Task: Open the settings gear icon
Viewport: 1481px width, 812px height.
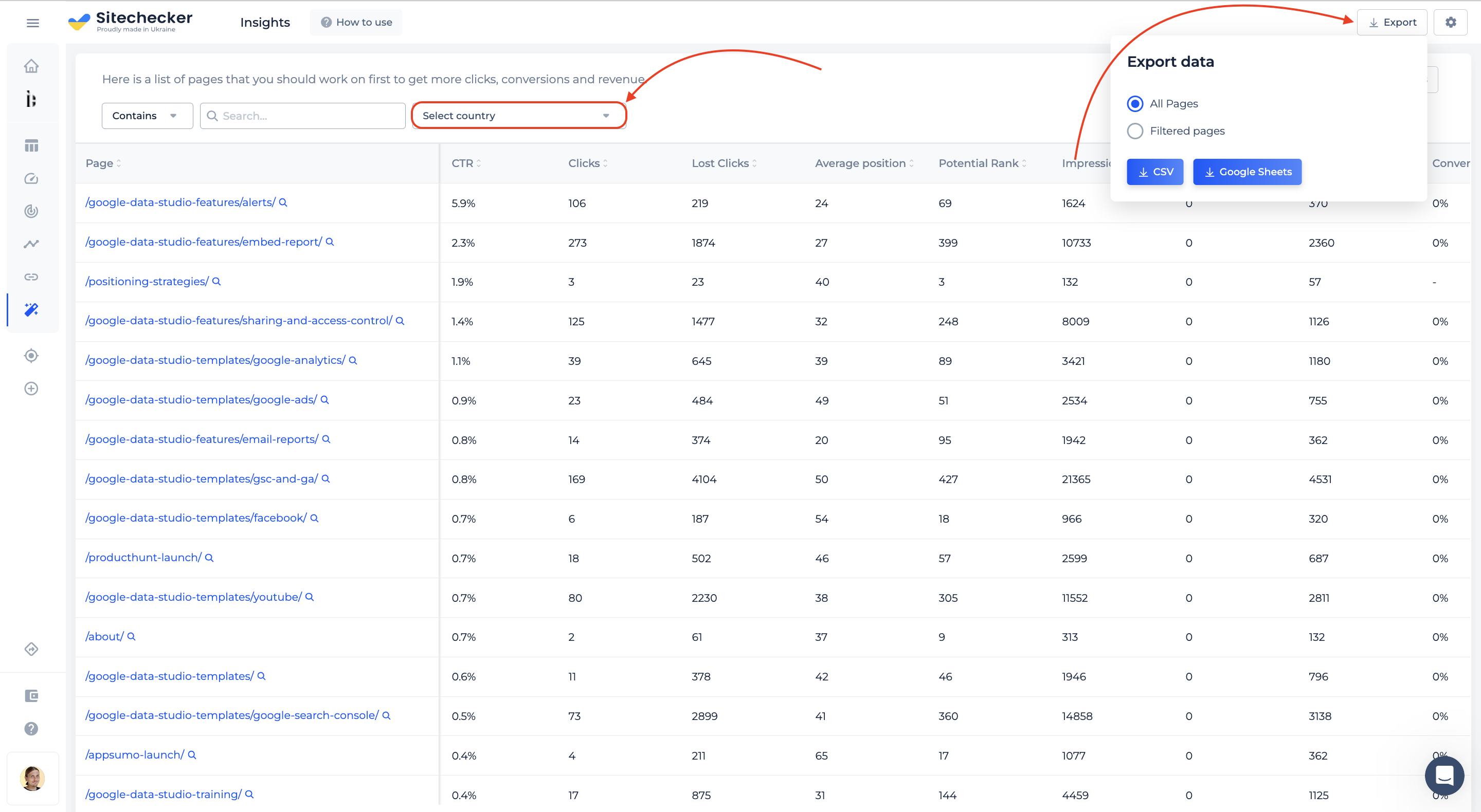Action: pos(1451,23)
